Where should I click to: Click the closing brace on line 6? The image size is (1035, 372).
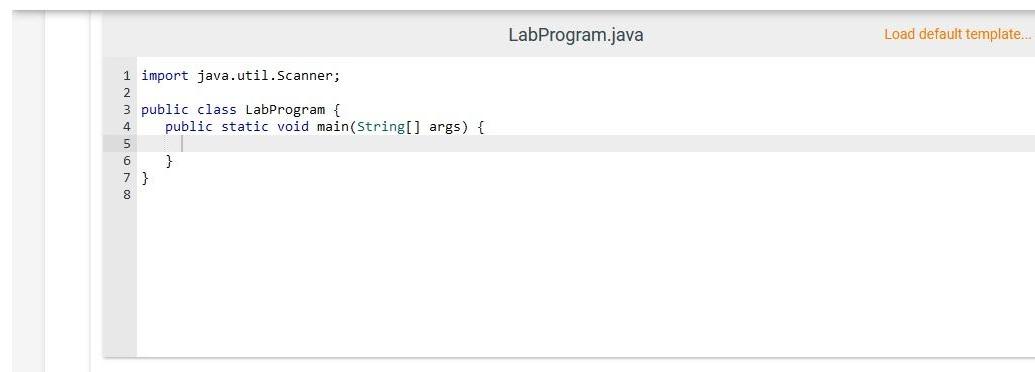169,161
